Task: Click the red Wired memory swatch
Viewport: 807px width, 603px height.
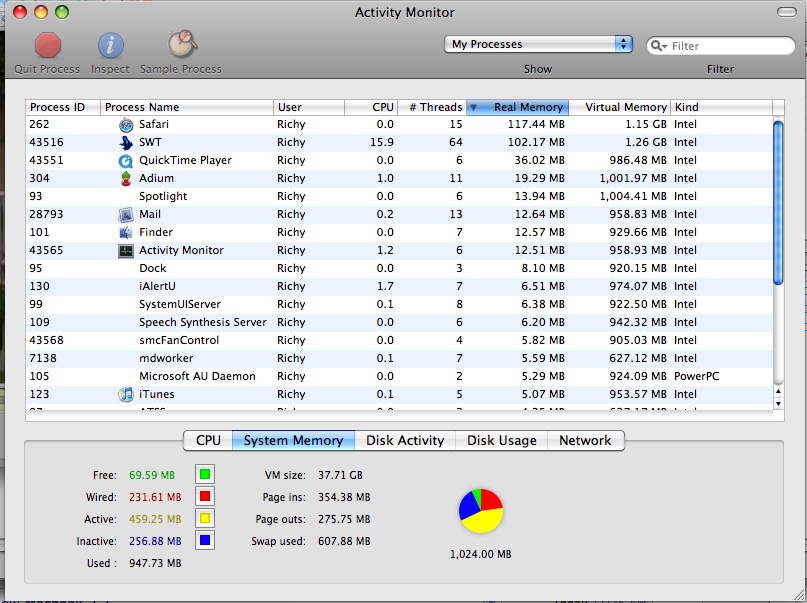Action: [205, 496]
